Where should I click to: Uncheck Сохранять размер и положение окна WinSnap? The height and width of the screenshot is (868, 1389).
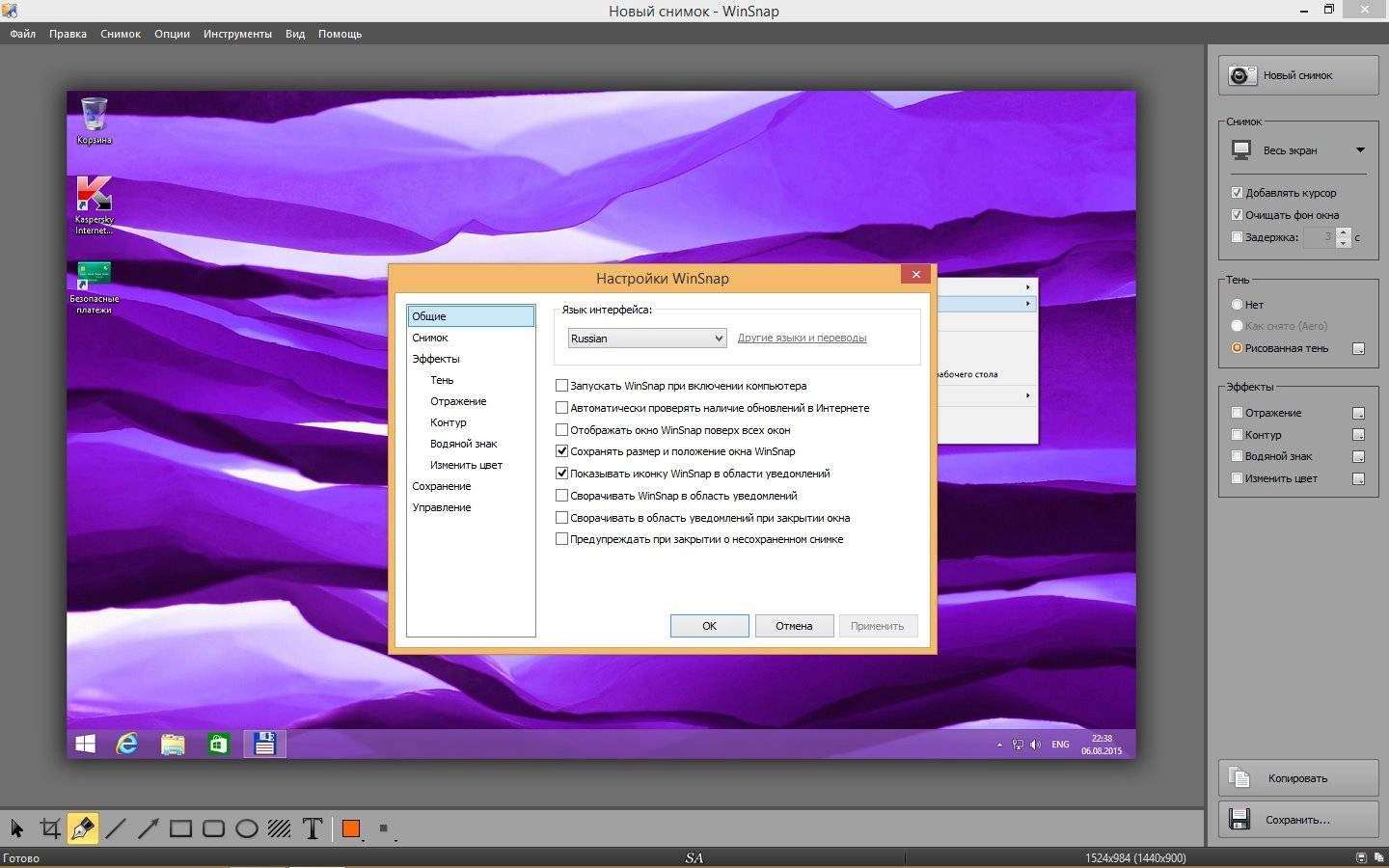coord(561,450)
